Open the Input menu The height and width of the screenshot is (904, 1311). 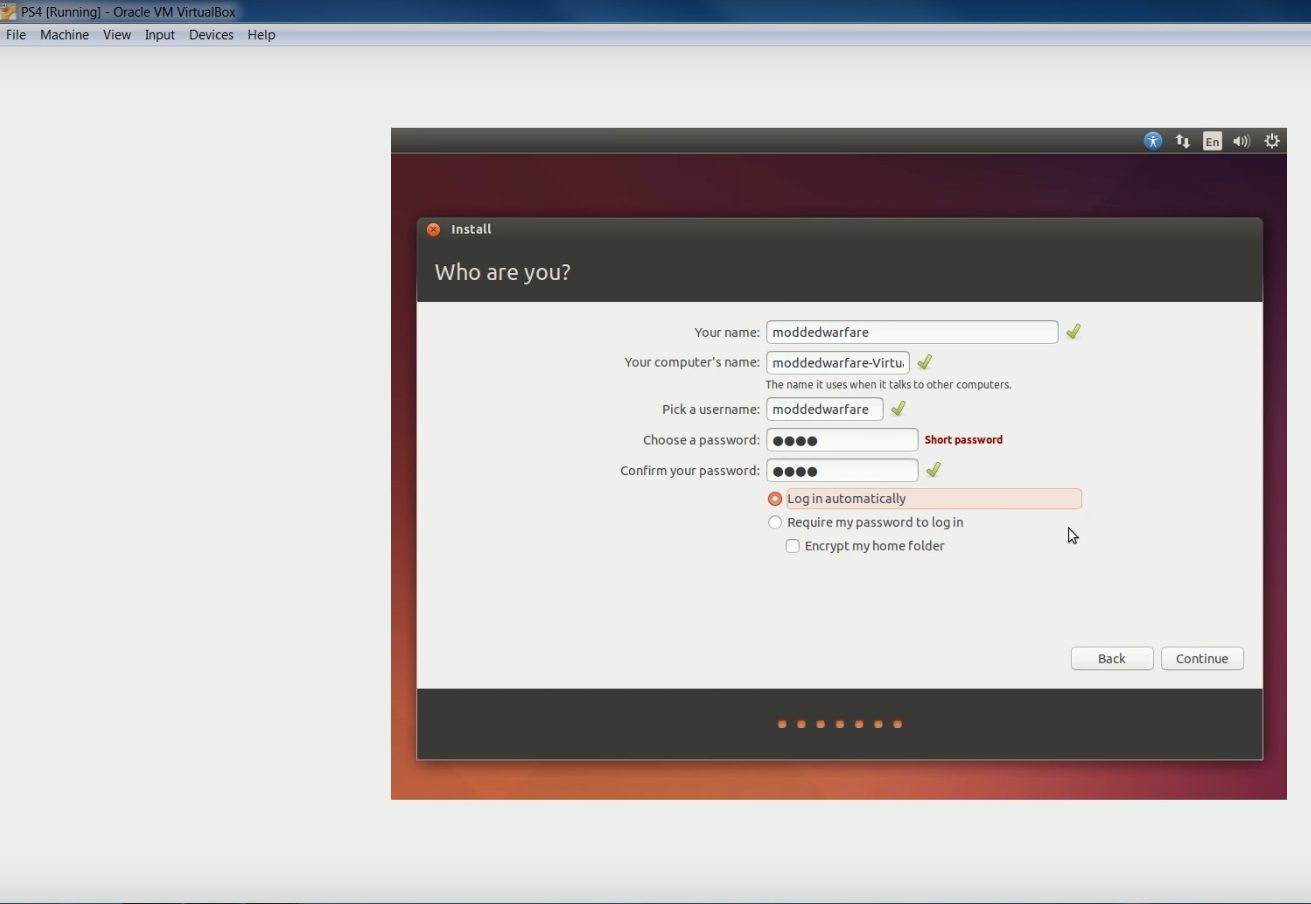(159, 34)
